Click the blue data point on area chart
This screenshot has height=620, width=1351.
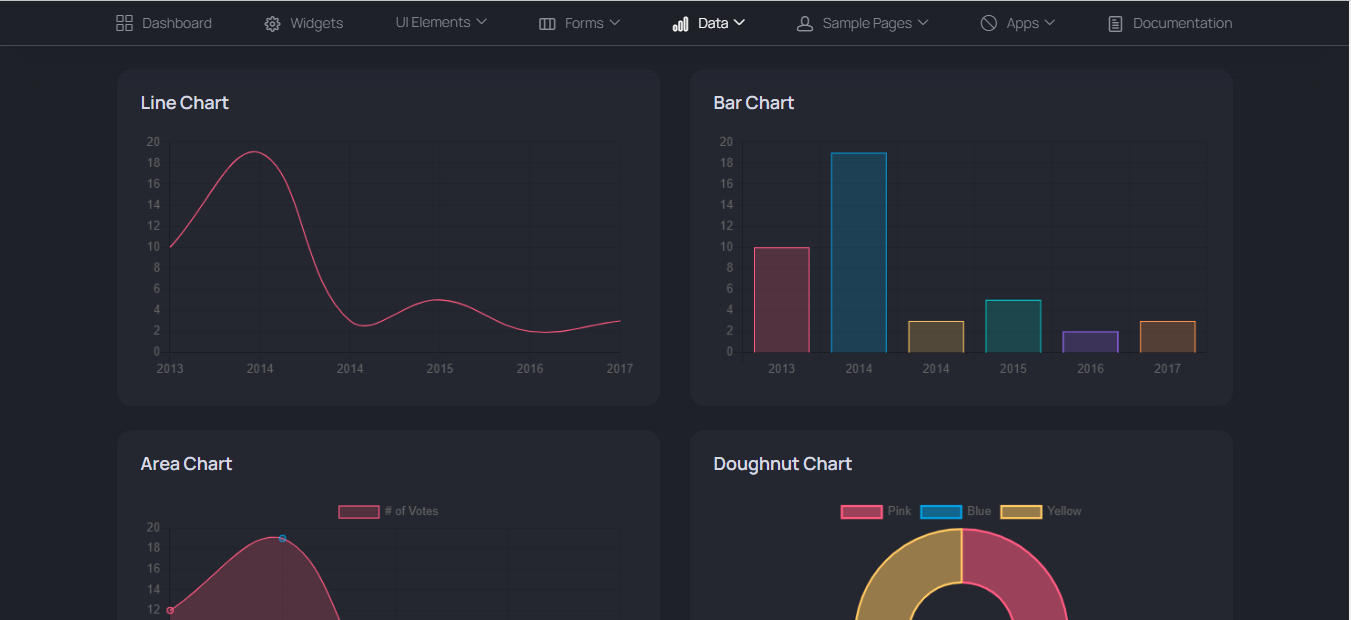282,538
